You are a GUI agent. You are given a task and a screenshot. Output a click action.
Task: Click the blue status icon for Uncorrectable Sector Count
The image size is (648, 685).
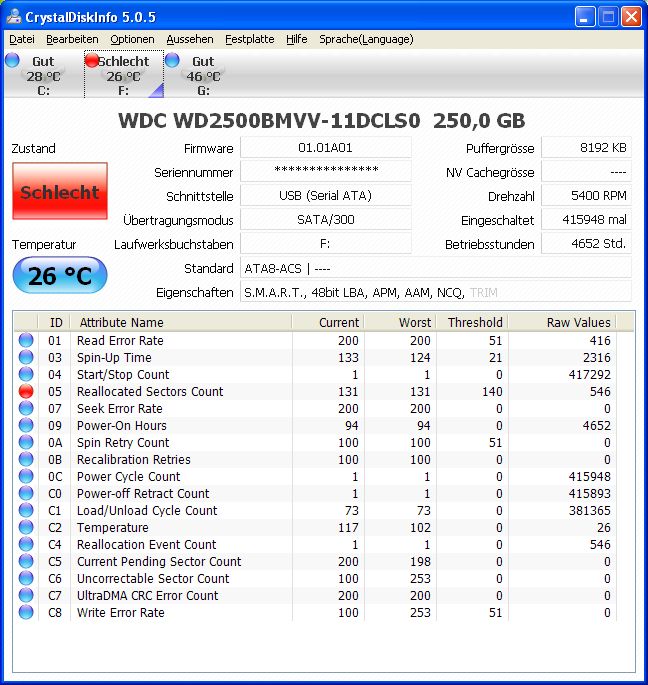[x=26, y=579]
